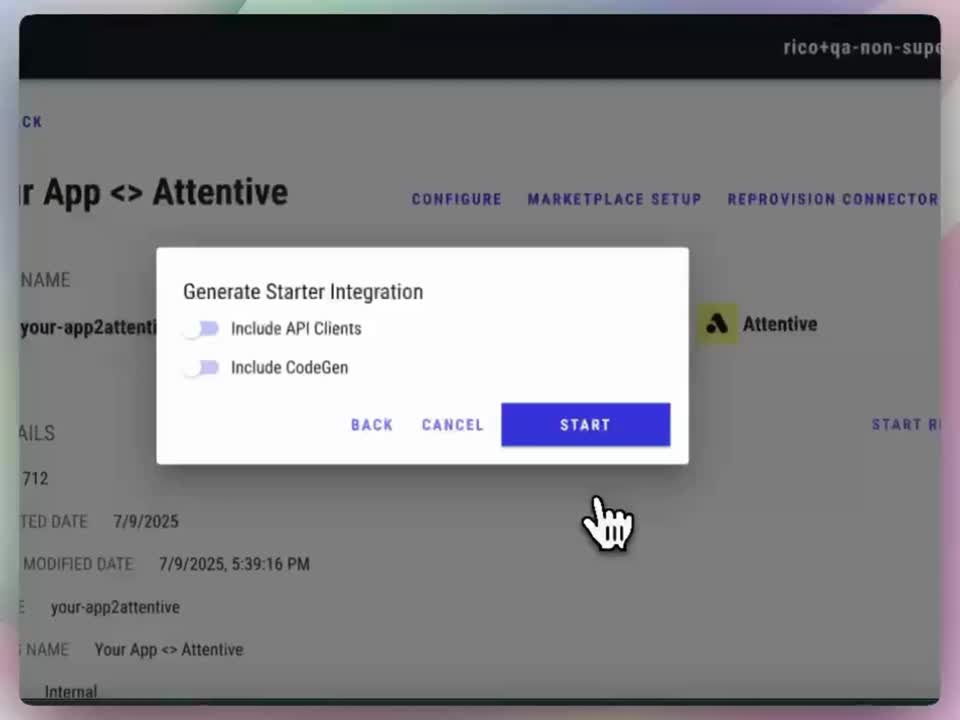This screenshot has width=960, height=720.
Task: Toggle the Include CodeGen switch
Action: (201, 368)
